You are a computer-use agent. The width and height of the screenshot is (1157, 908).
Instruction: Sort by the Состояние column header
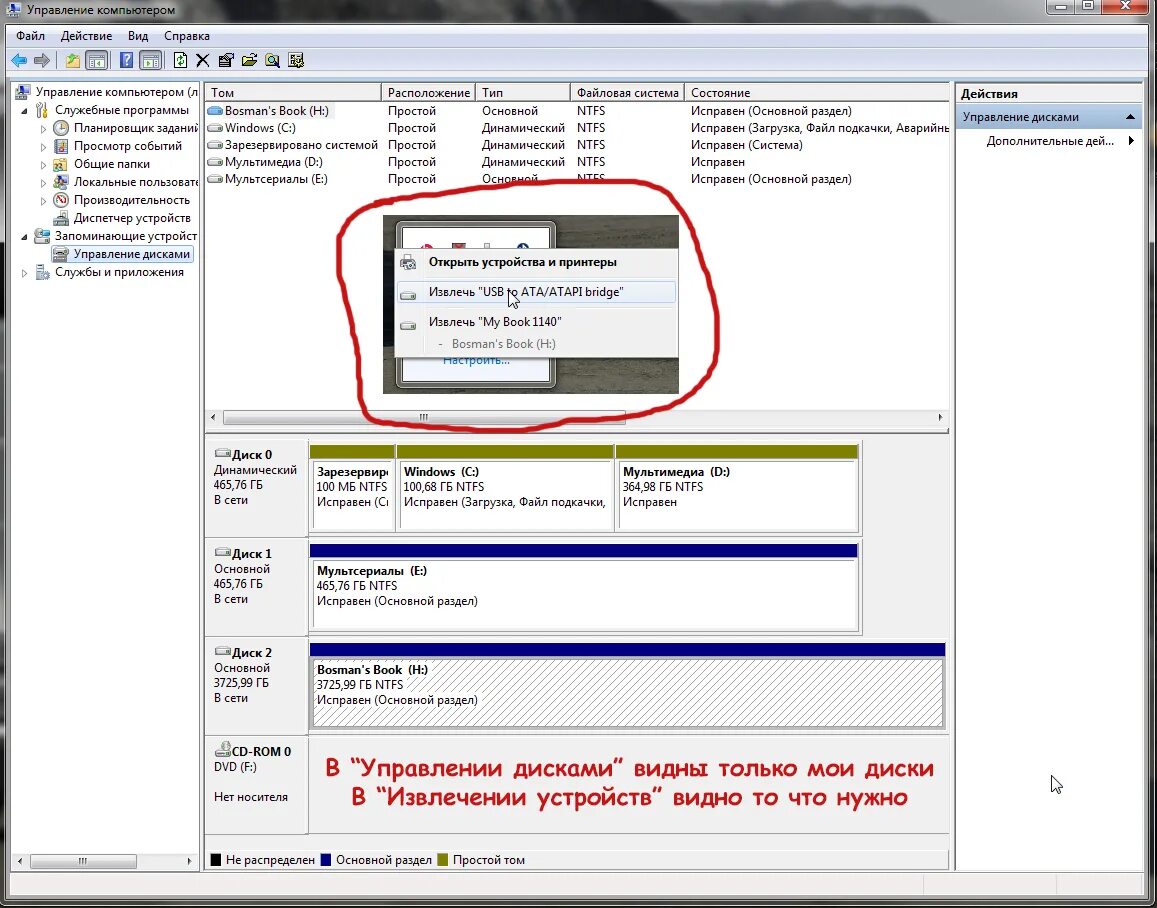816,92
